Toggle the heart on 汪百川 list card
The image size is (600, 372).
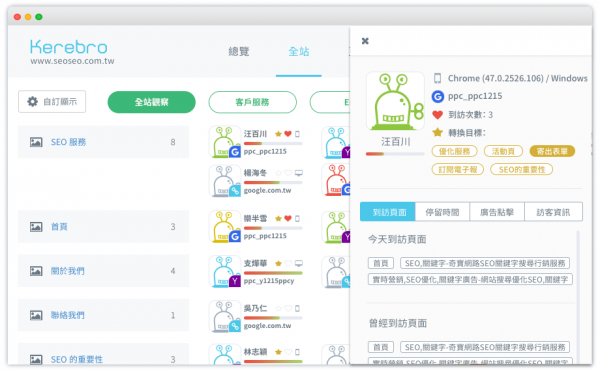288,134
